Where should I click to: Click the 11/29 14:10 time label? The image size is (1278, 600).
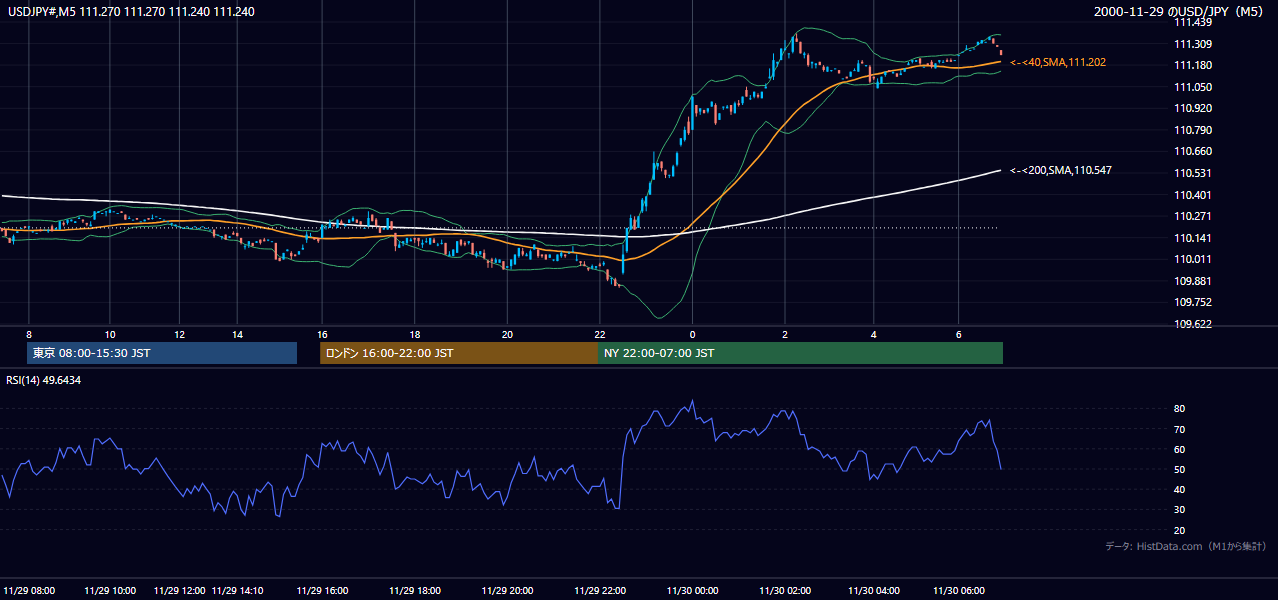coord(238,591)
